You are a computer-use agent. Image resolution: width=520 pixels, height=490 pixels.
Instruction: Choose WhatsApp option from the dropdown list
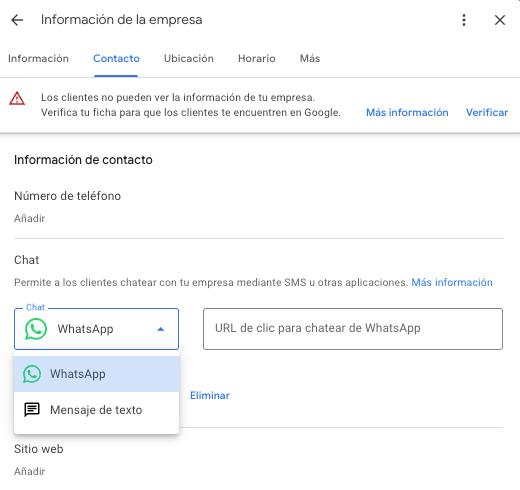(96, 374)
